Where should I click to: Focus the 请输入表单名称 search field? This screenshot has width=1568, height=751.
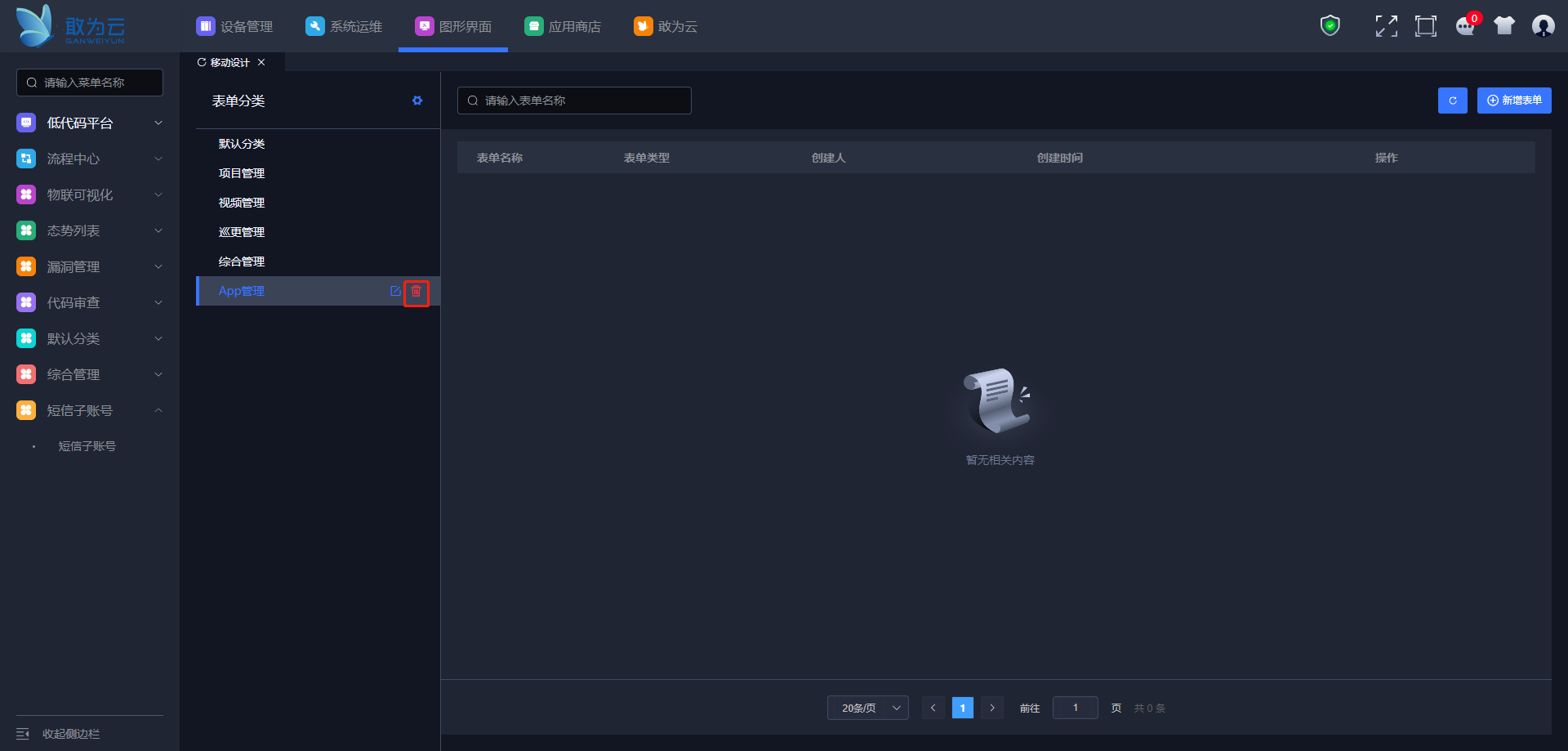point(574,101)
